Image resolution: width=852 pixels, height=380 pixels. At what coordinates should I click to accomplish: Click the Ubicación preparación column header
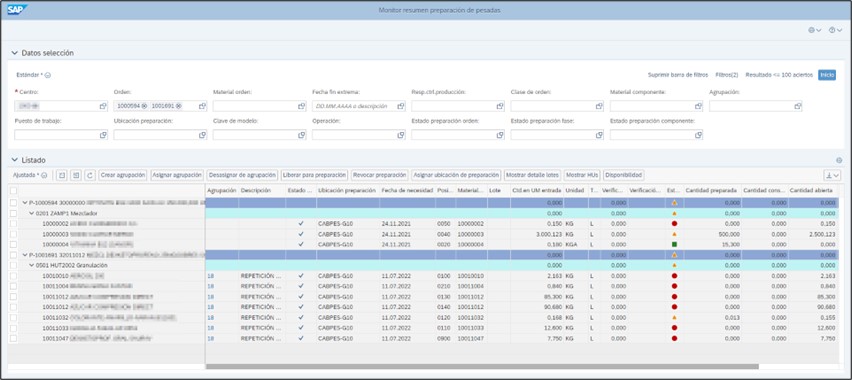point(347,190)
